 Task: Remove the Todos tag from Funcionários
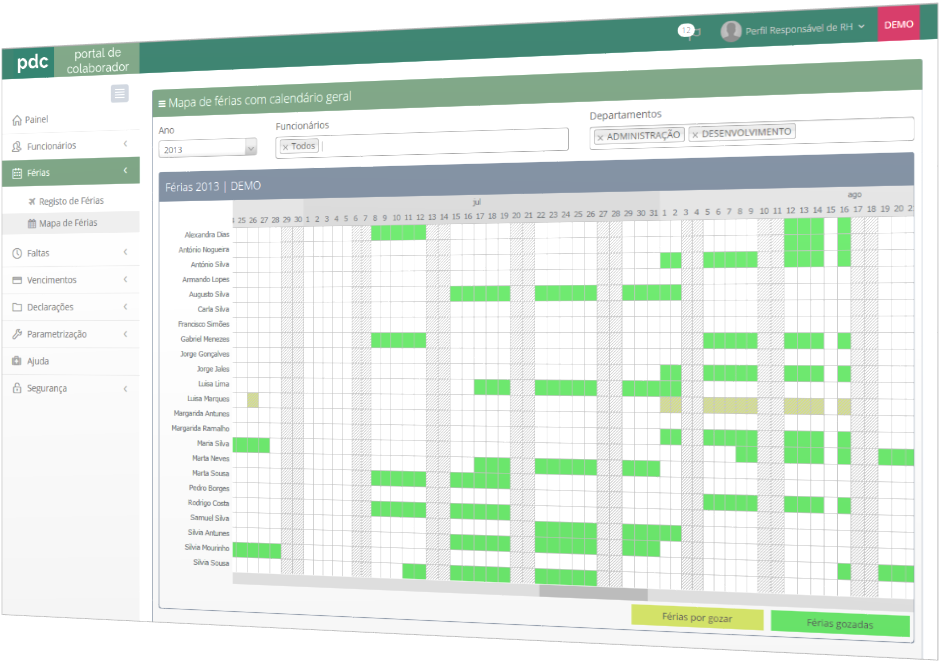[x=285, y=147]
